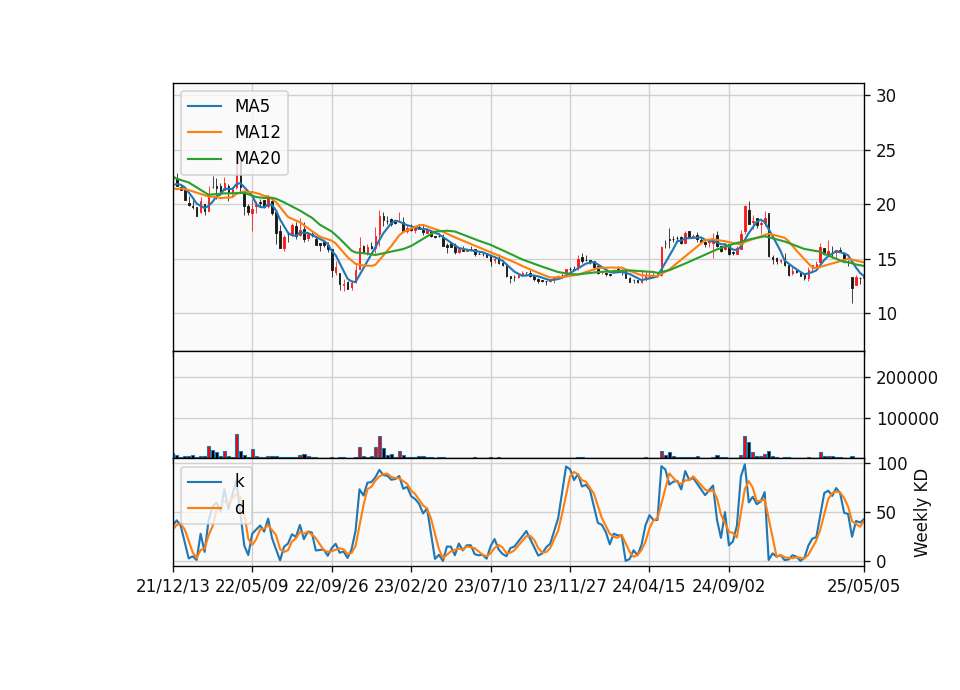Click the 21/12/13 date tick label
The image size is (960, 690).
(173, 586)
